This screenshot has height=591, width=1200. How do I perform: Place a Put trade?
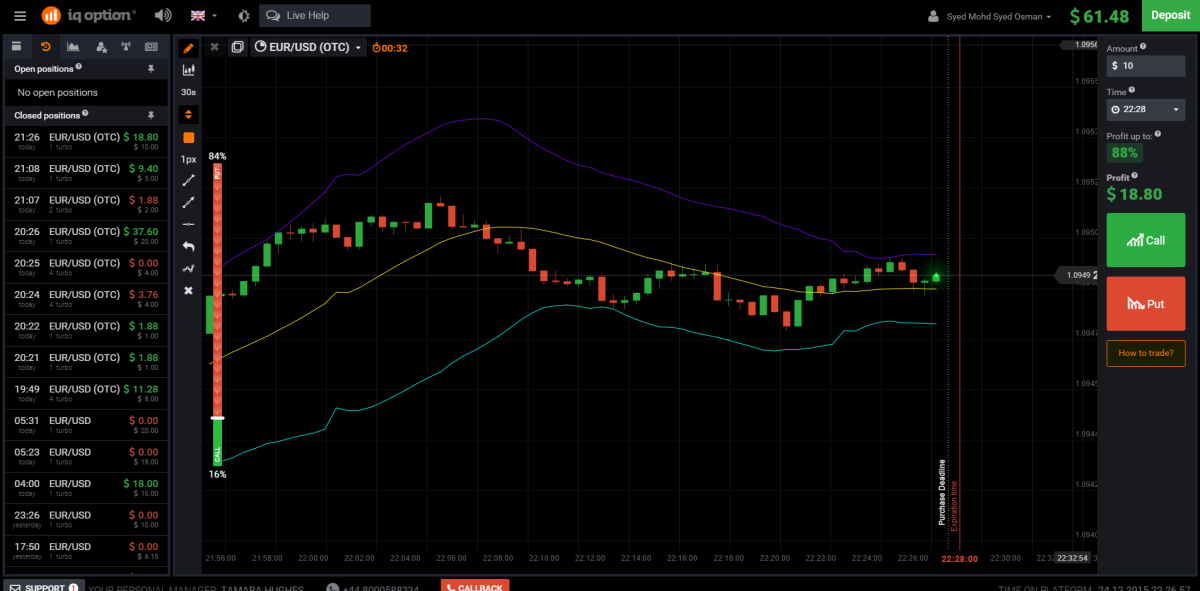click(1146, 303)
